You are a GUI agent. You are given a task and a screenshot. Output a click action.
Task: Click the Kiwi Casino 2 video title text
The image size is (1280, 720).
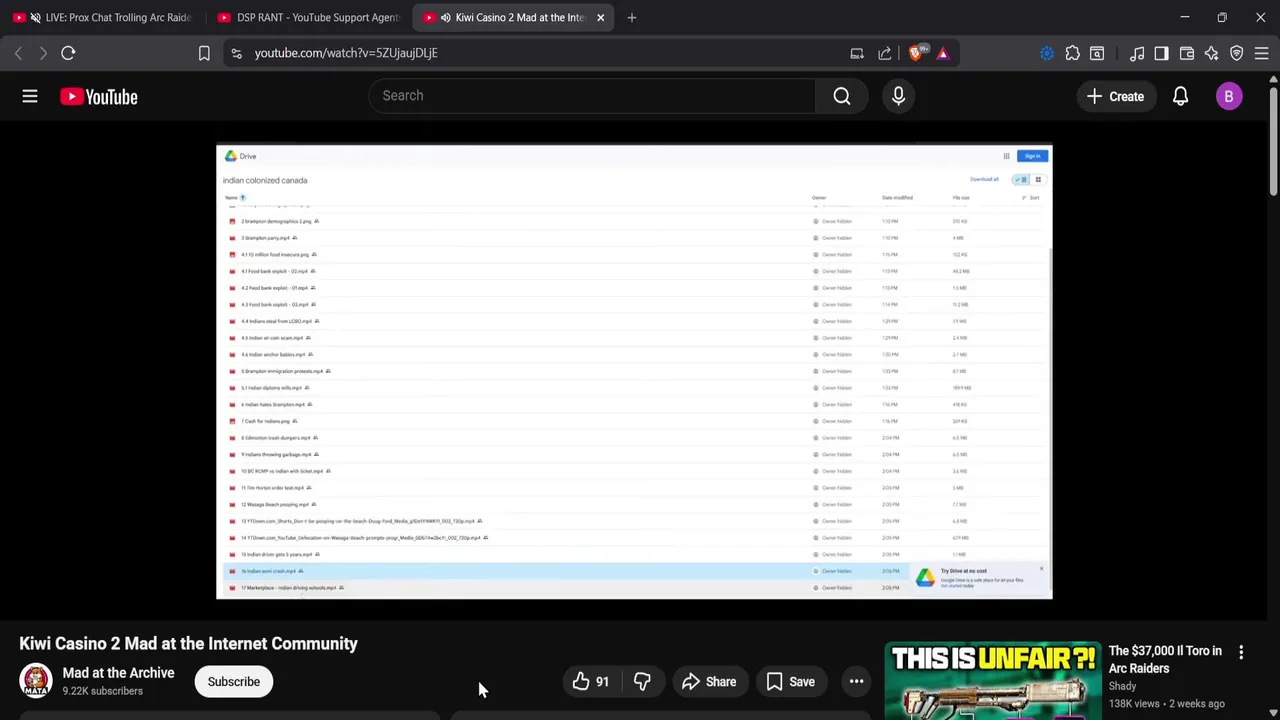188,644
